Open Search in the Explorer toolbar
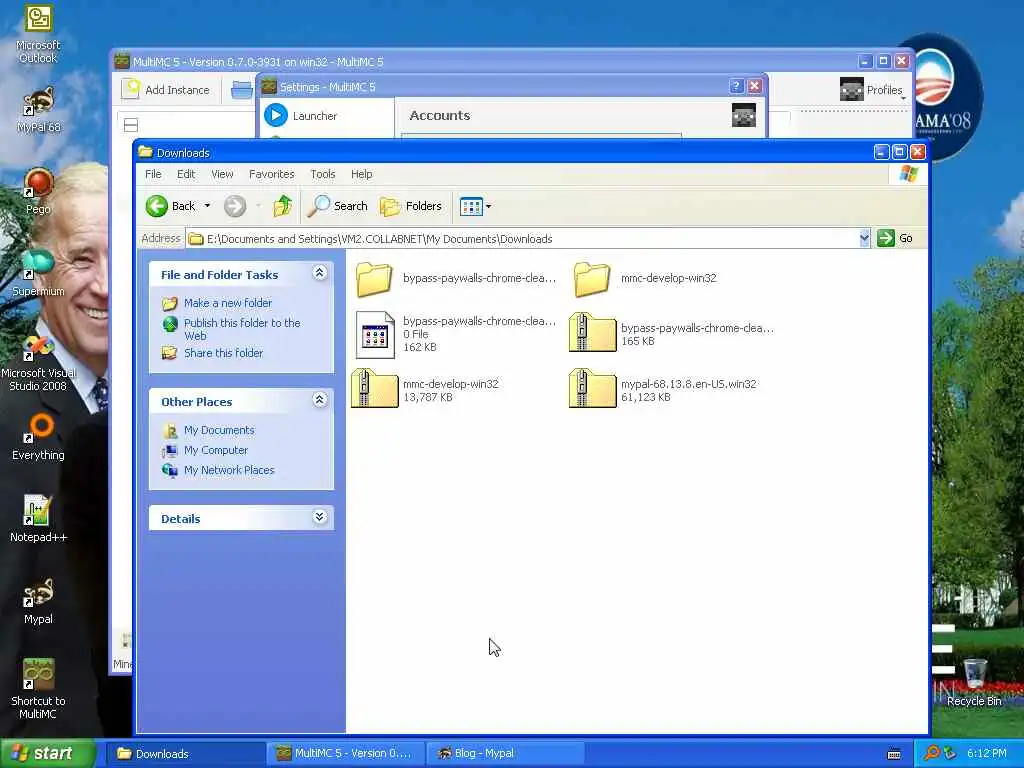Screen dimensions: 1024x768 (338, 206)
